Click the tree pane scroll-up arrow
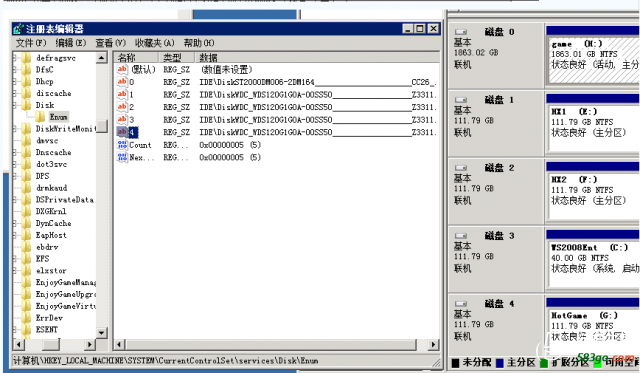 click(x=102, y=58)
